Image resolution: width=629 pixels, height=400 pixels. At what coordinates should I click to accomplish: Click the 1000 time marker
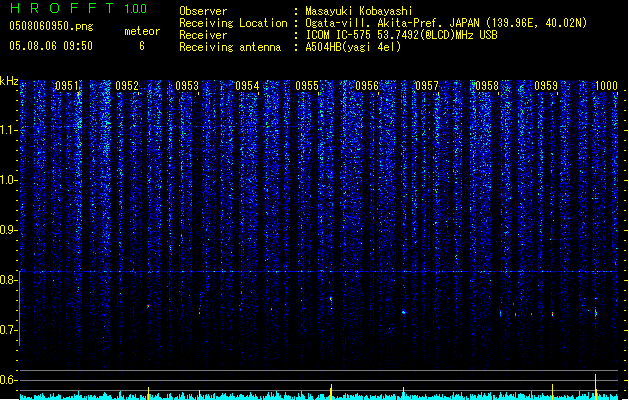tap(606, 86)
